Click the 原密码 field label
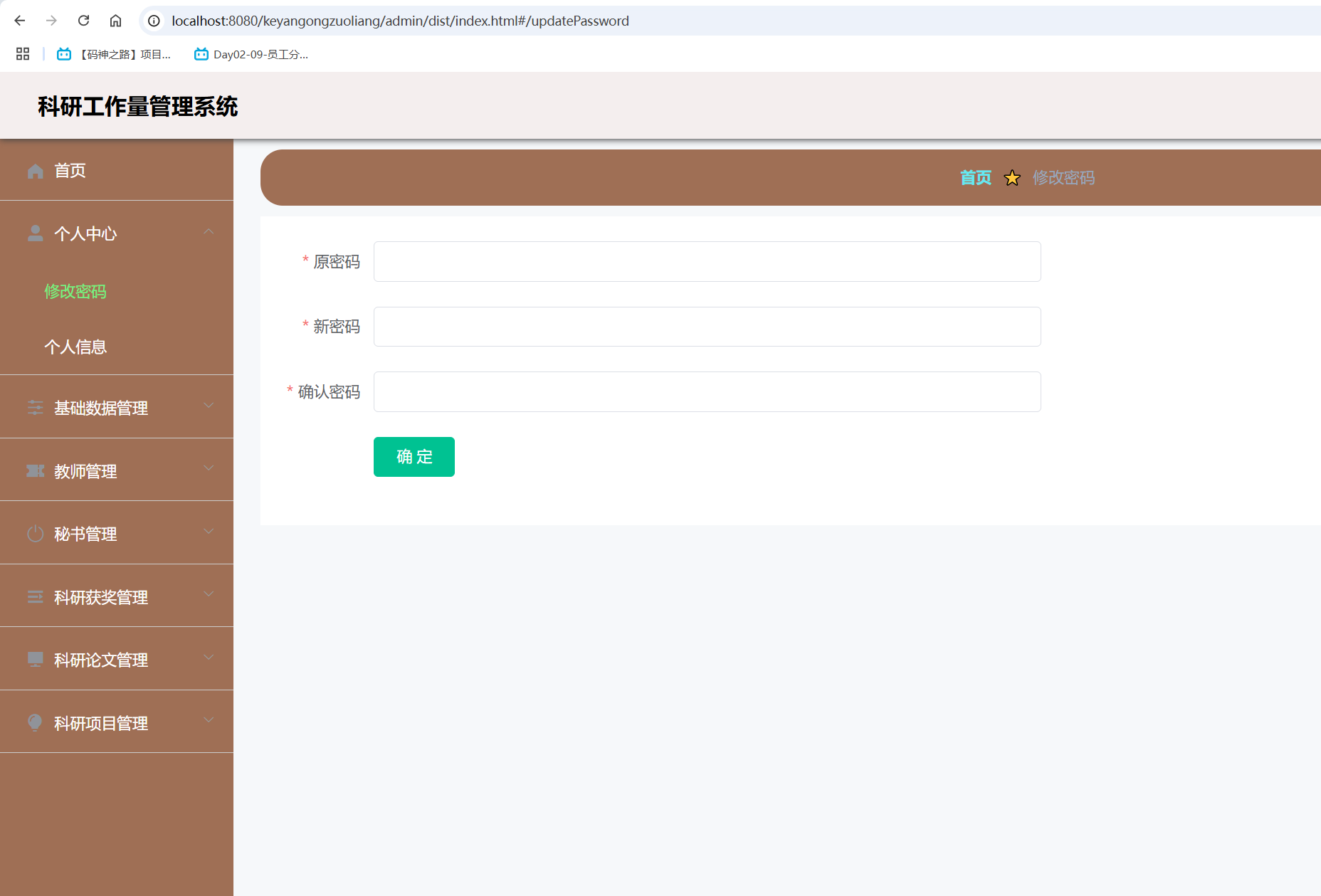 (337, 262)
